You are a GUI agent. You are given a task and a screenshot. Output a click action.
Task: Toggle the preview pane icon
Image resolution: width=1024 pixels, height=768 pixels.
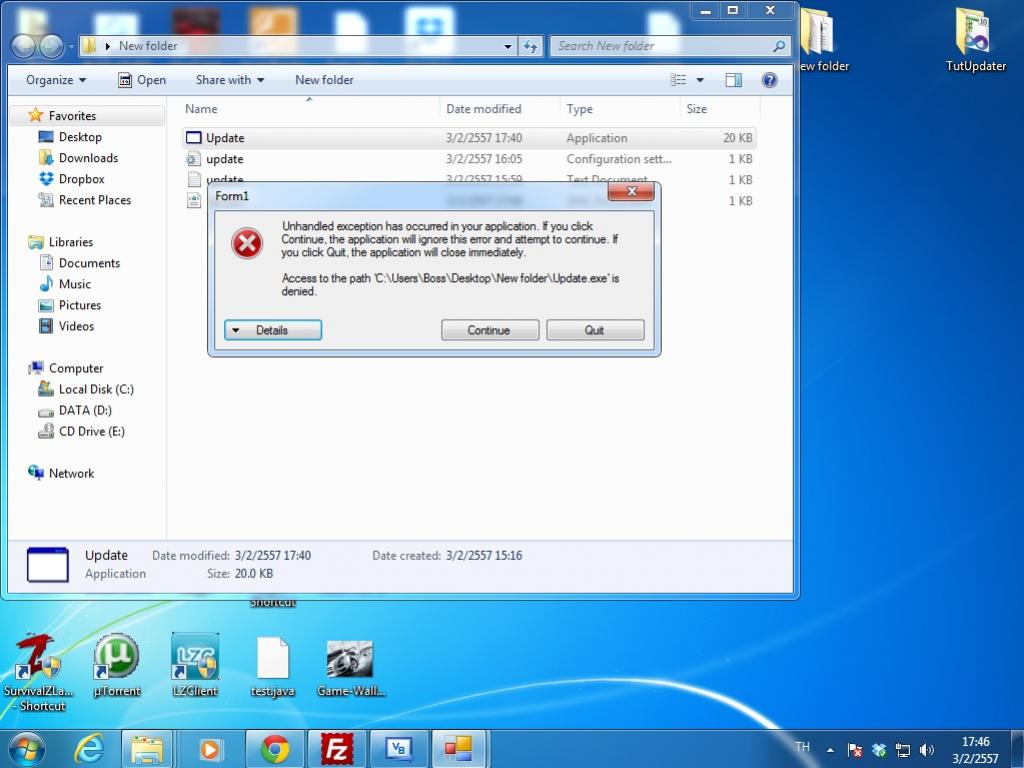[x=733, y=80]
